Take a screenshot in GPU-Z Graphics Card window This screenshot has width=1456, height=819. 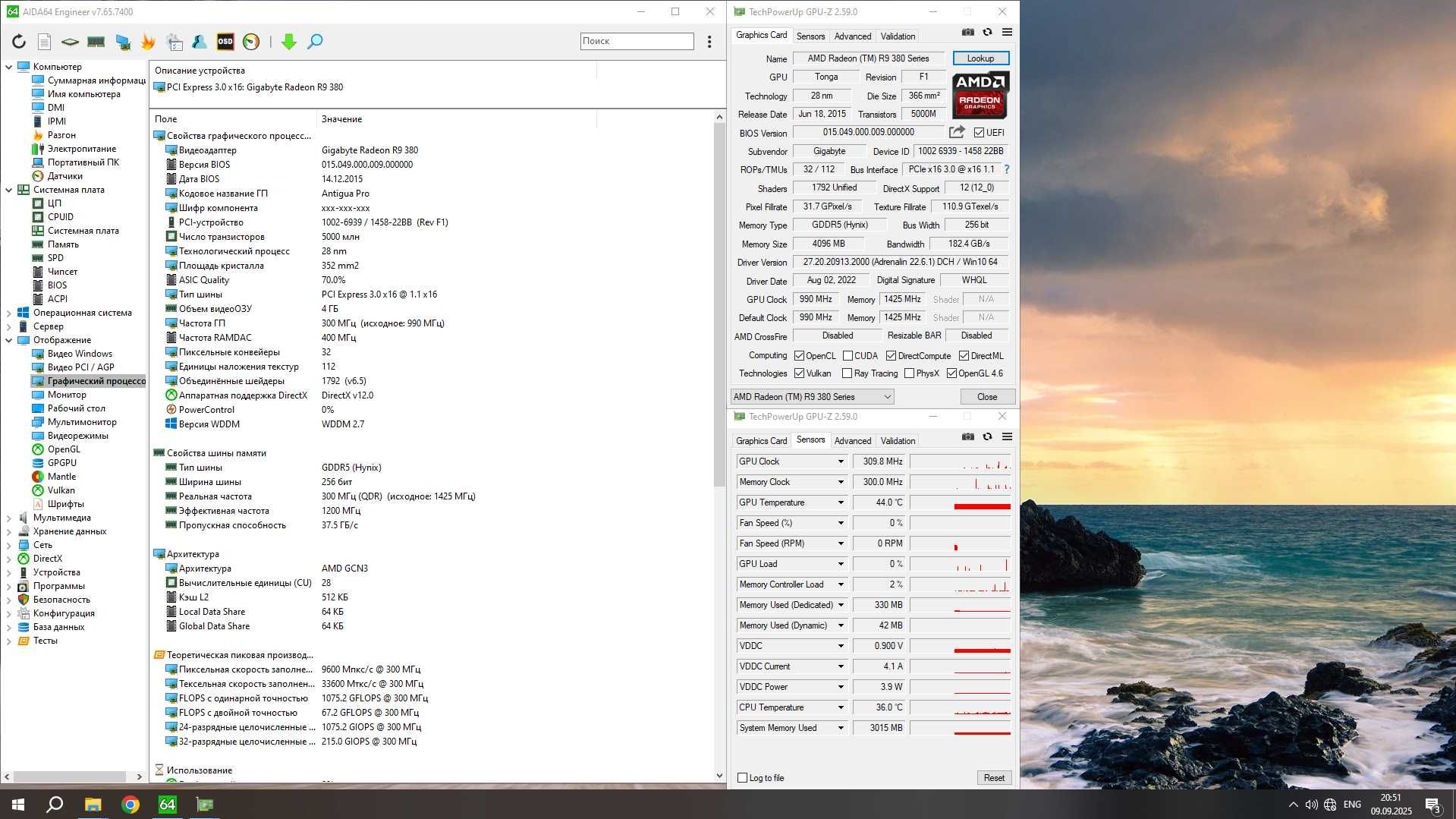tap(967, 32)
